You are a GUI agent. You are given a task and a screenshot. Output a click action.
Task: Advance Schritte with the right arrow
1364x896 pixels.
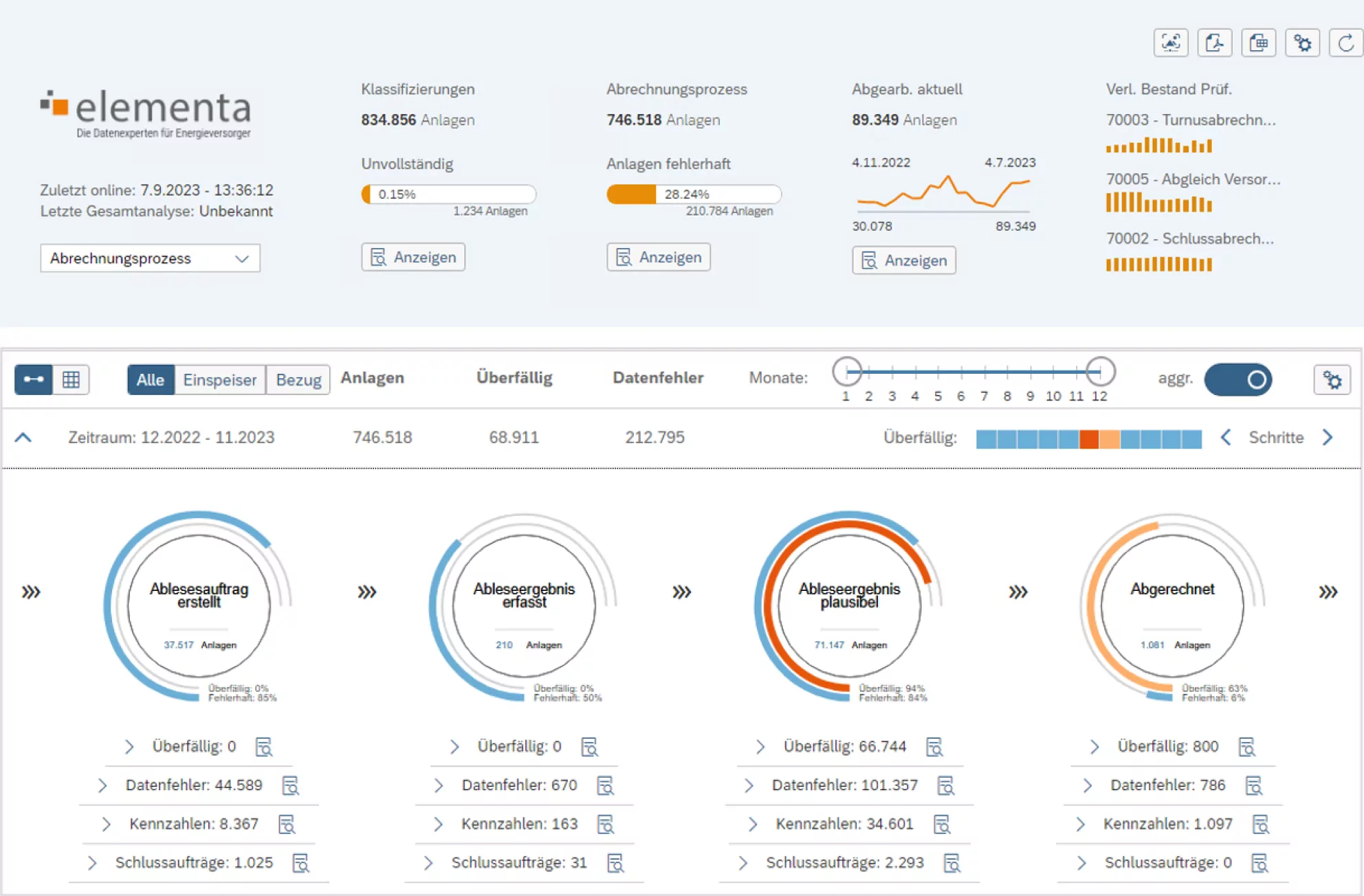1328,438
